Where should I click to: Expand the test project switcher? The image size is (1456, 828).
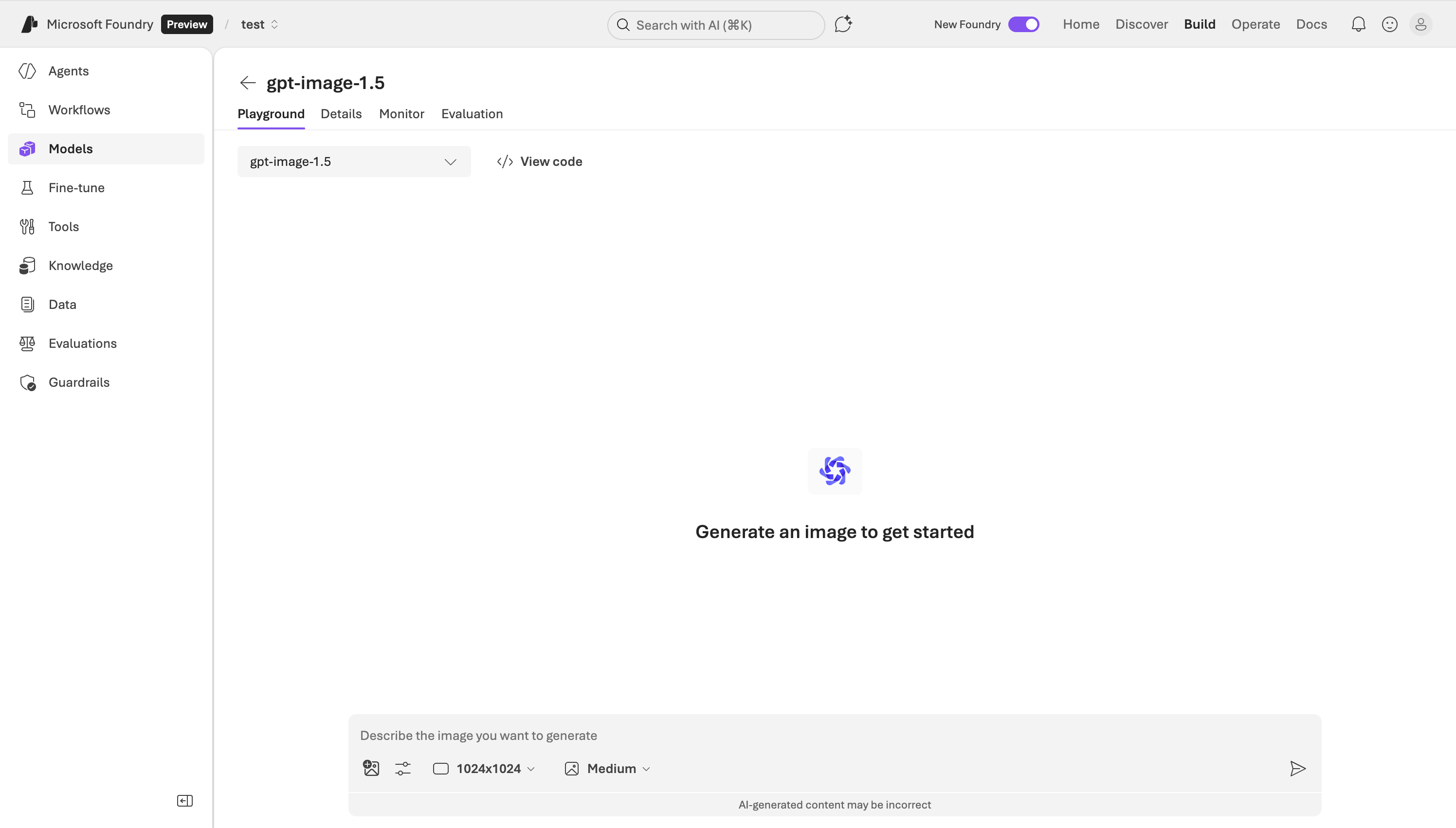tap(259, 24)
